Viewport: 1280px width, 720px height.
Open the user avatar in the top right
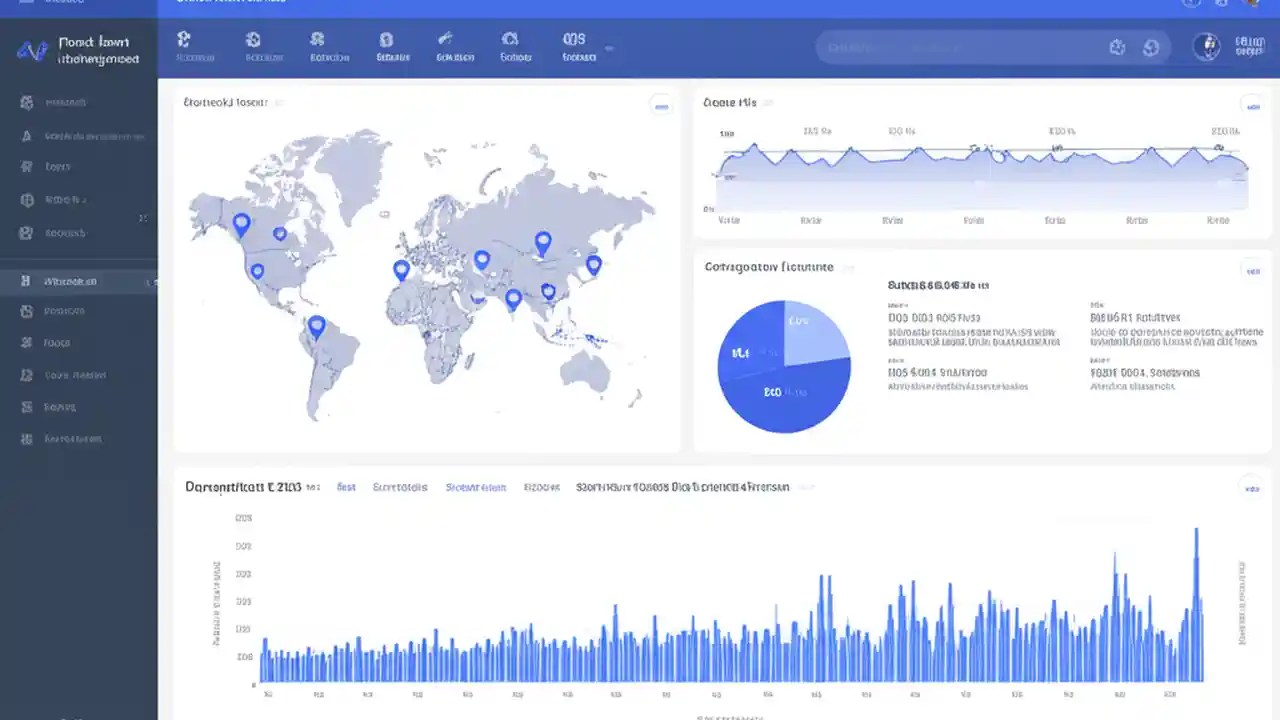point(1207,46)
